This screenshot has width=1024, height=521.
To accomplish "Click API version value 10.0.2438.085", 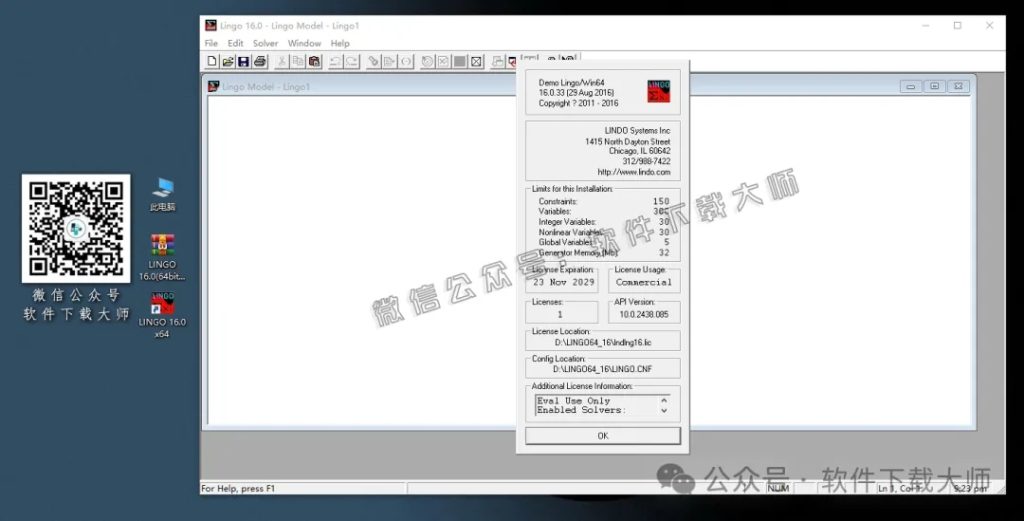I will [x=644, y=314].
